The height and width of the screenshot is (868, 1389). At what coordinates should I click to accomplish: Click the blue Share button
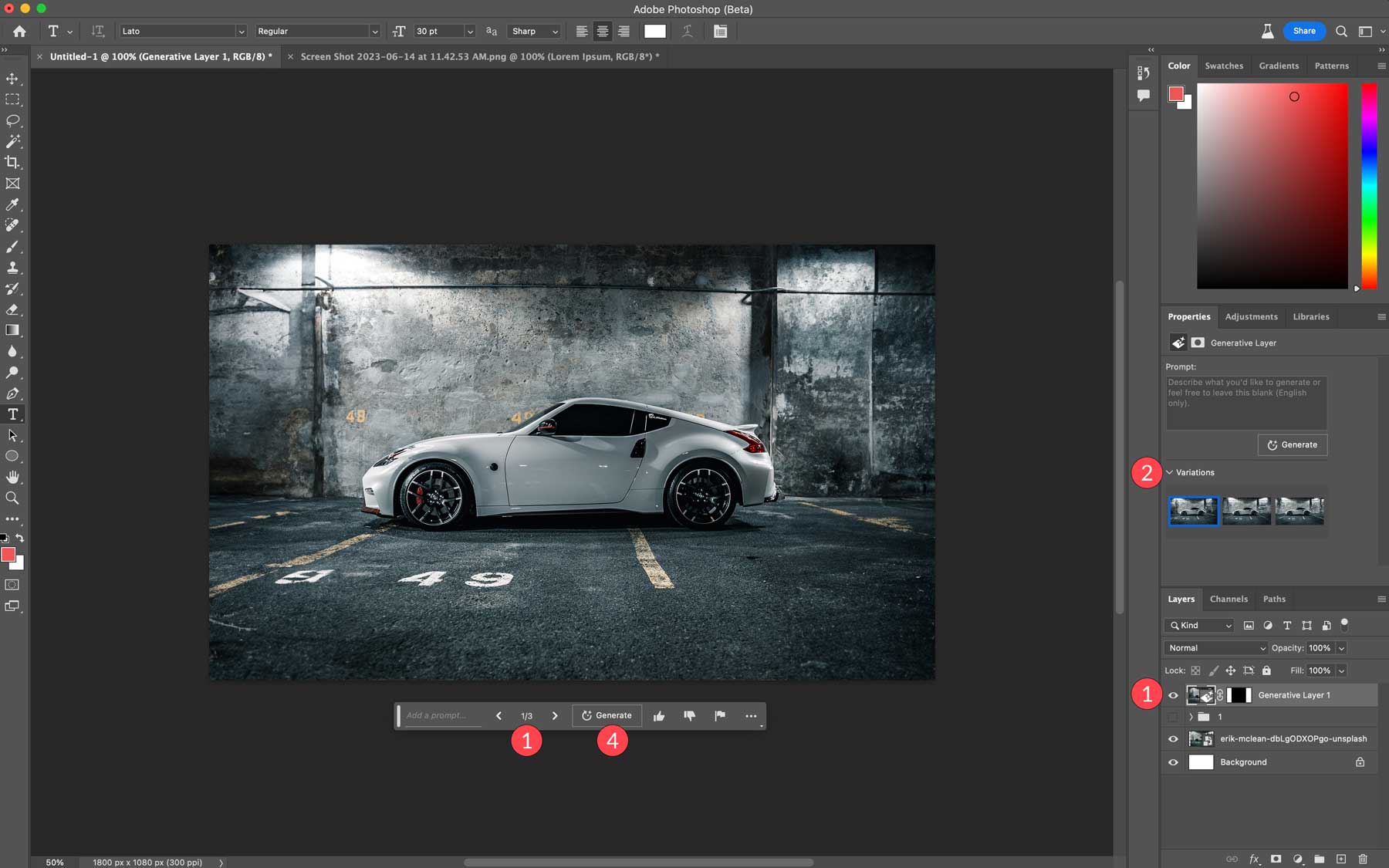1304,31
